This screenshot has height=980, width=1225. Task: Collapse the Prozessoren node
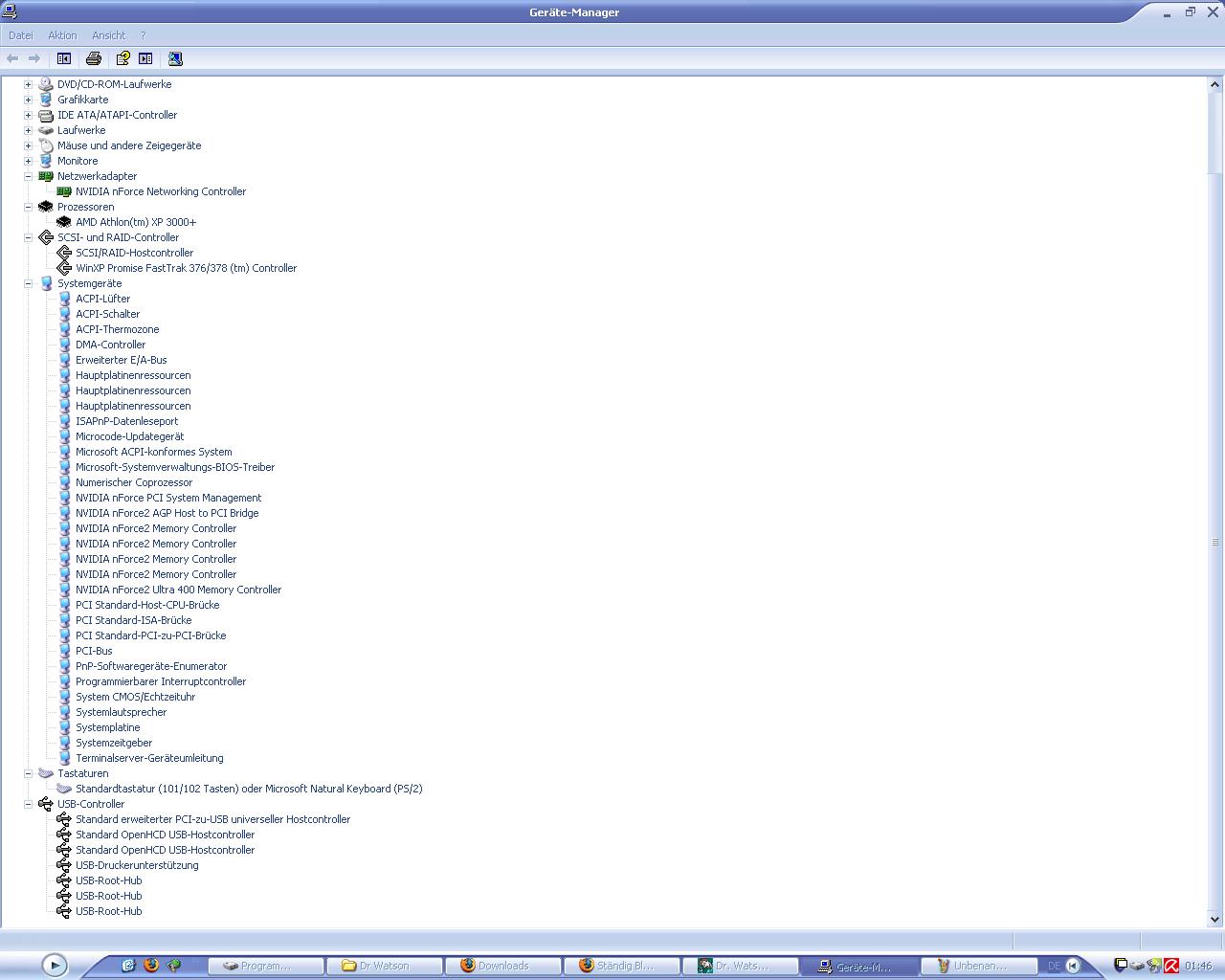coord(28,207)
